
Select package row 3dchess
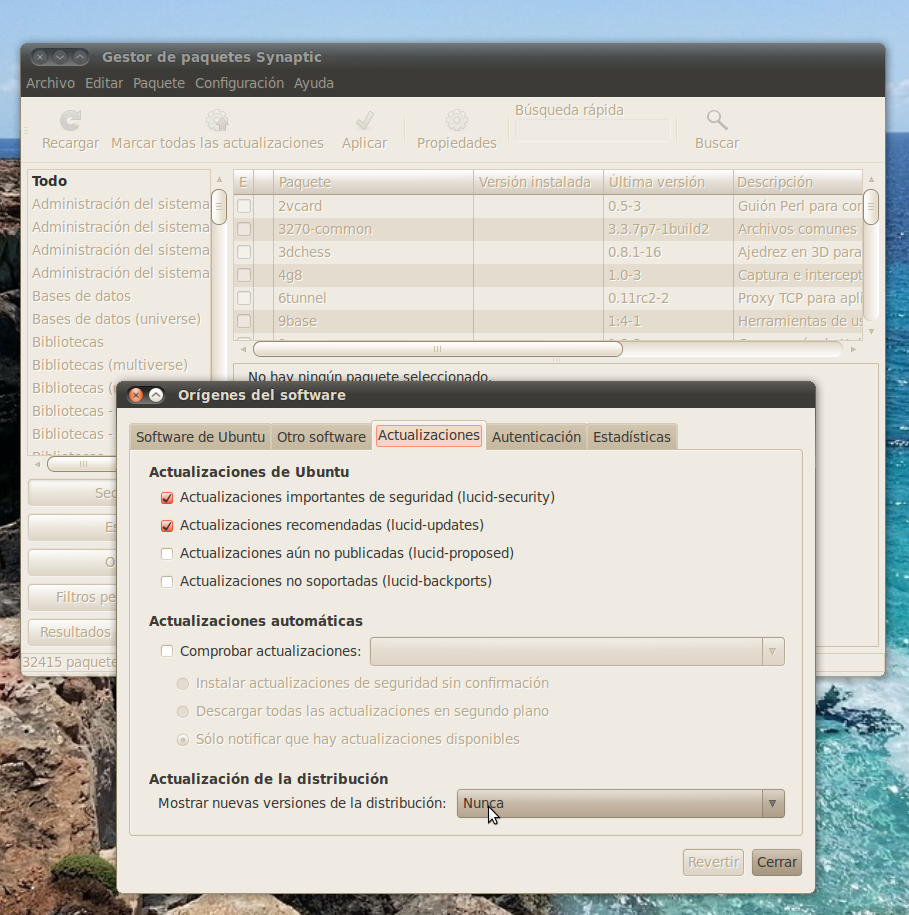(548, 252)
